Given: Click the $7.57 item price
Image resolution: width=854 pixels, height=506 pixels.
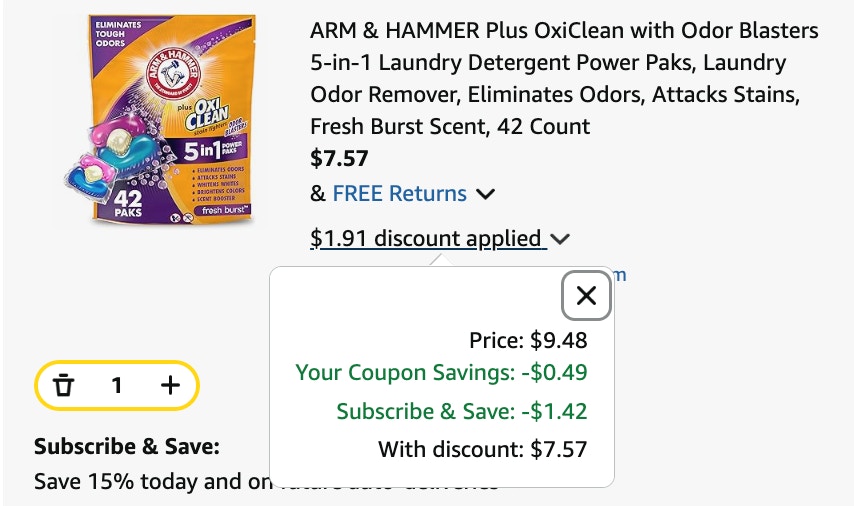Looking at the screenshot, I should 339,158.
